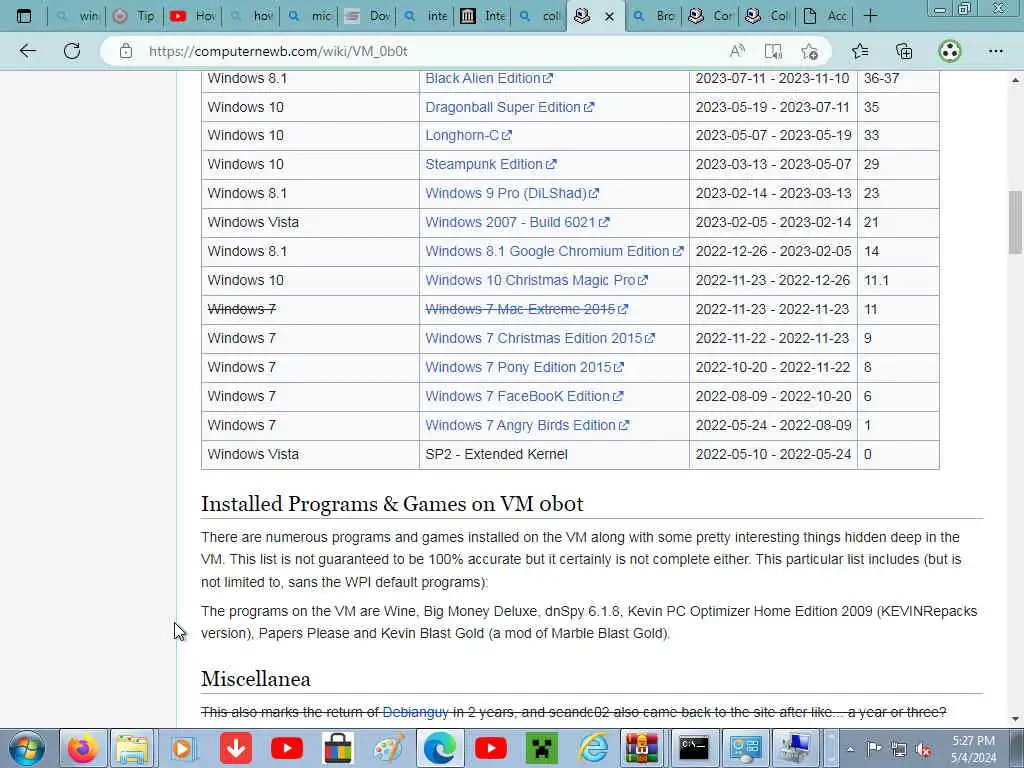Open the red downloader taskbar icon

tap(236, 748)
